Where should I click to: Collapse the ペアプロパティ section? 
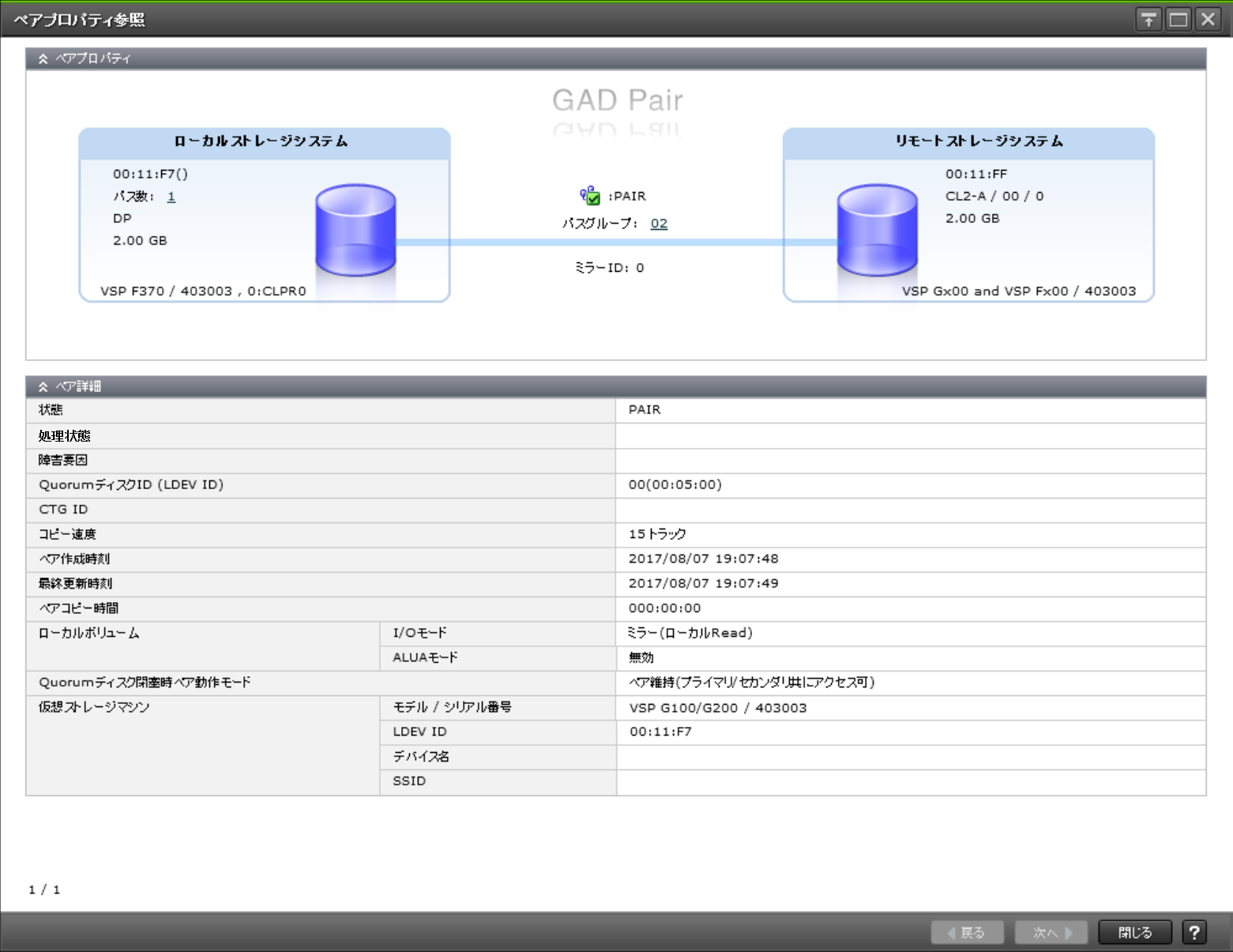coord(43,58)
